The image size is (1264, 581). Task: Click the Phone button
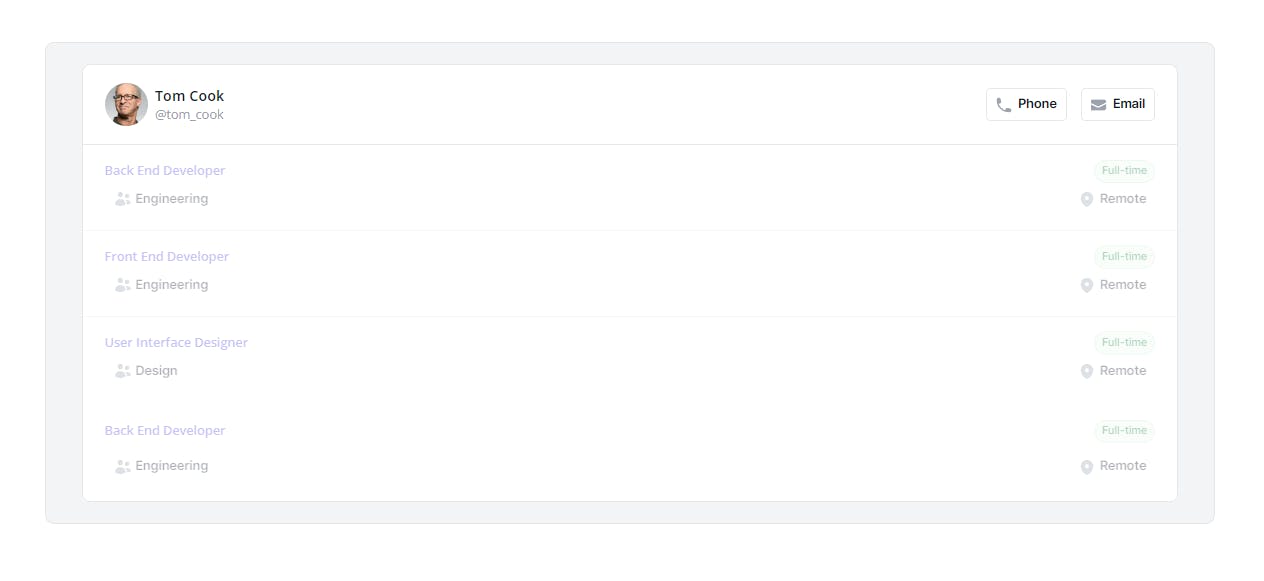tap(1026, 104)
